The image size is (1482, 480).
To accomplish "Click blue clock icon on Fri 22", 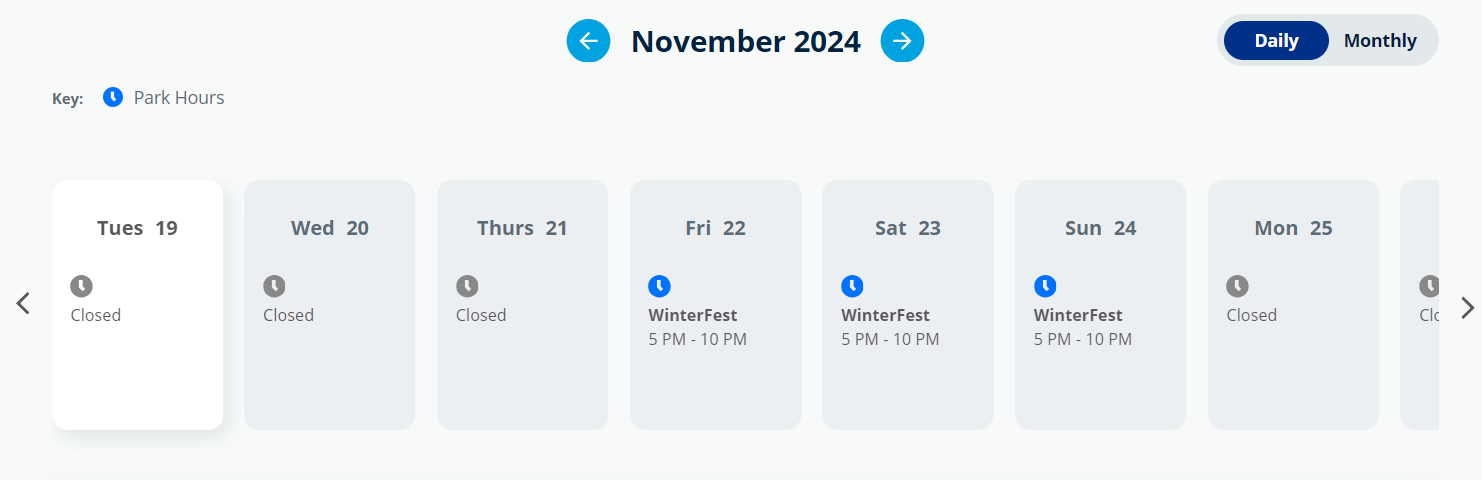I will tap(659, 287).
